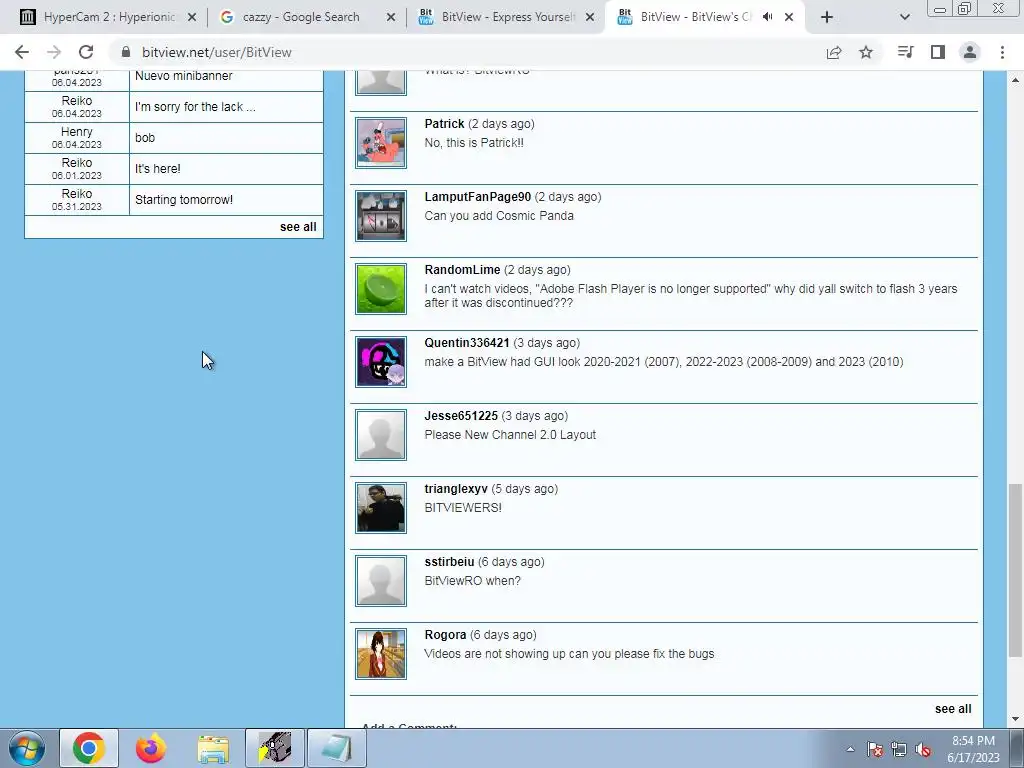The width and height of the screenshot is (1024, 768).
Task: Click the Chrome taskbar icon
Action: [x=89, y=748]
